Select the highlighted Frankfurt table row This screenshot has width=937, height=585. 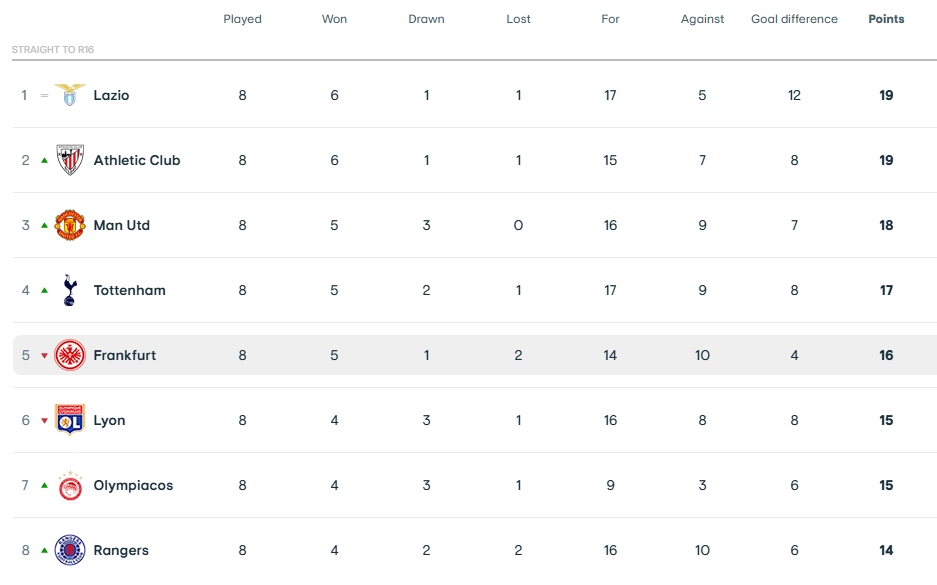coord(475,355)
